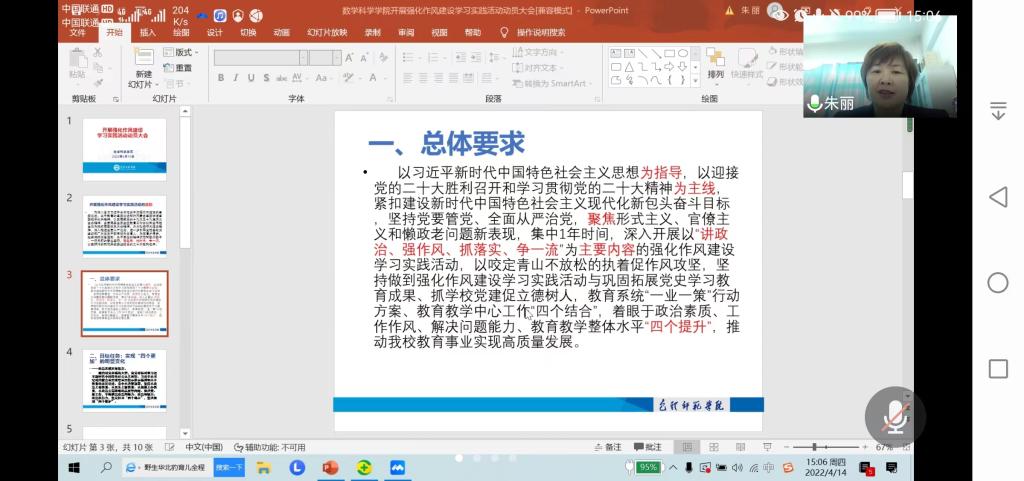Toggle Italic text formatting
1024x481 pixels.
pyautogui.click(x=237, y=78)
